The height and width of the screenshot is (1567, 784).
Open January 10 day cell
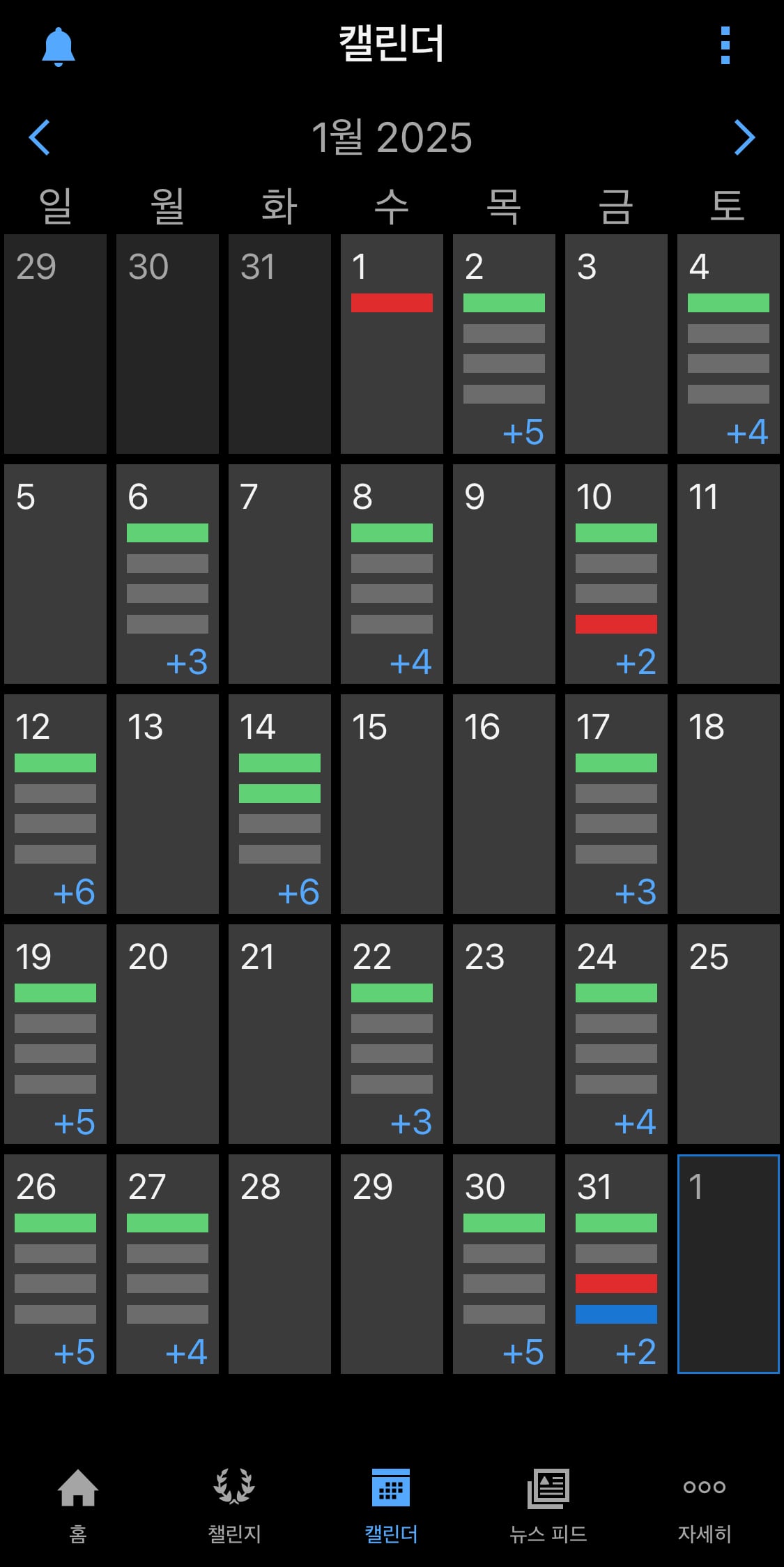(x=616, y=574)
